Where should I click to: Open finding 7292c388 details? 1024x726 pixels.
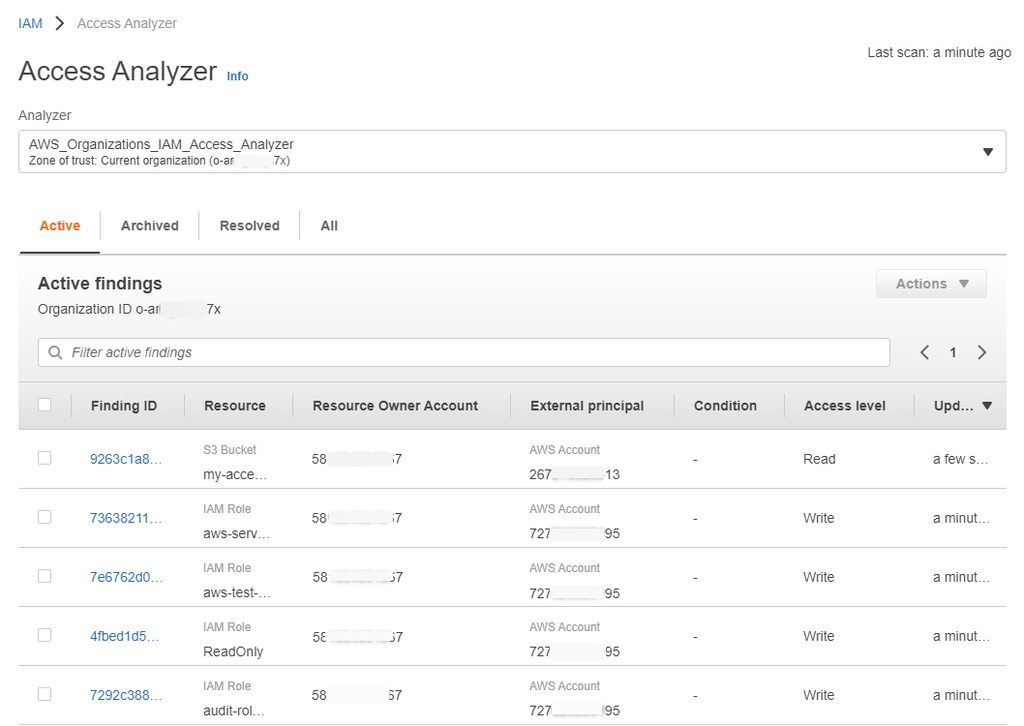(125, 695)
